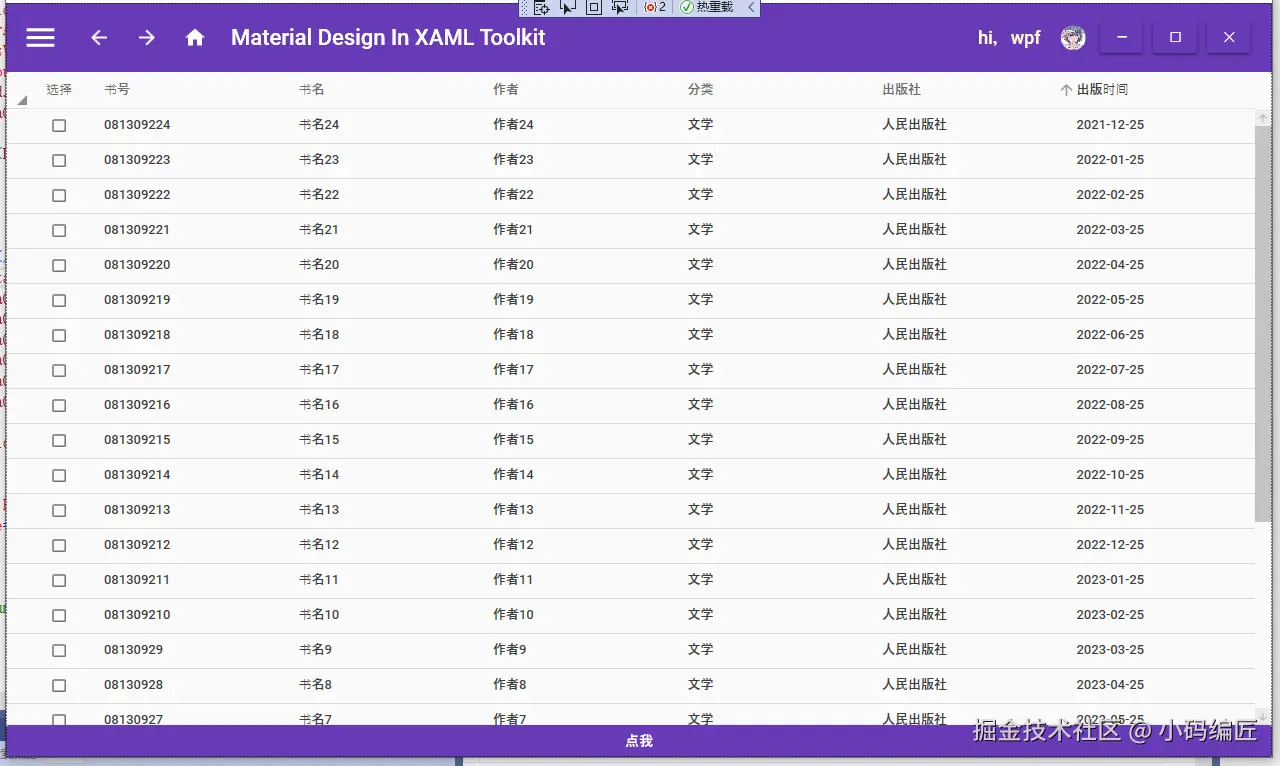The height and width of the screenshot is (766, 1280).
Task: Click the user avatar picture
Action: click(1073, 37)
